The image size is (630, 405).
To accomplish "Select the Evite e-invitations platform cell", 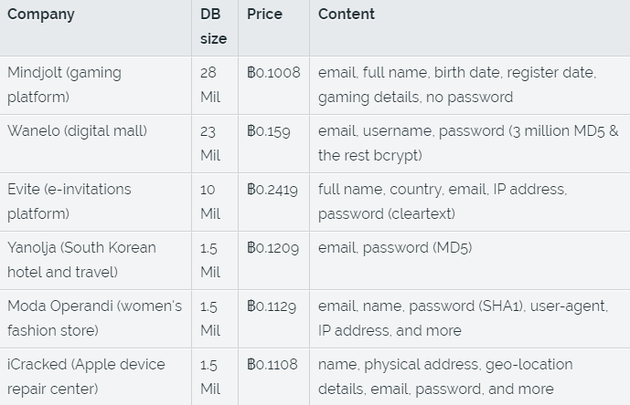I will click(x=69, y=201).
